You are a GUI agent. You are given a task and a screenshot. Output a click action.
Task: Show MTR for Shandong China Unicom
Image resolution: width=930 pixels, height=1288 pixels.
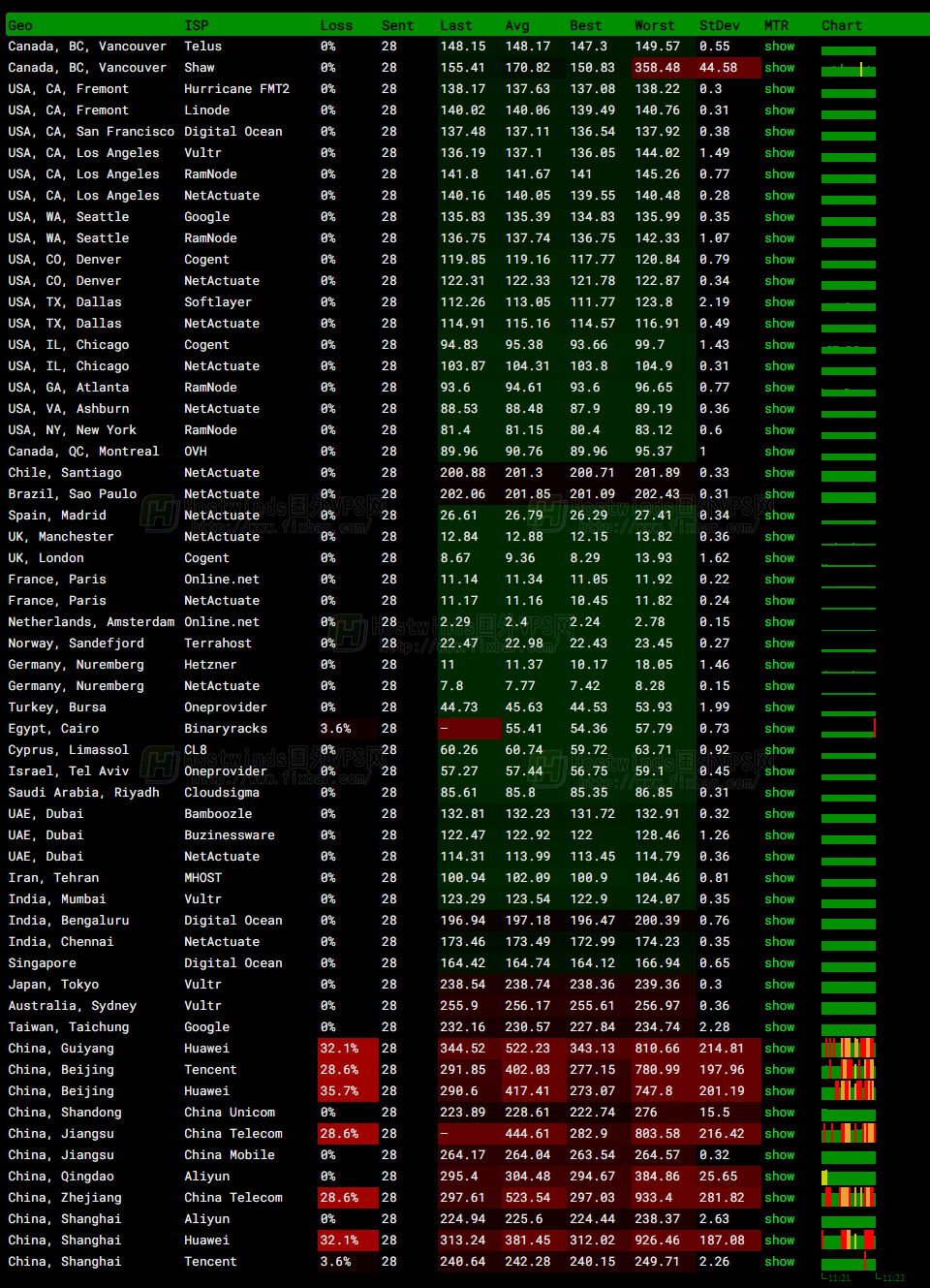[779, 1113]
